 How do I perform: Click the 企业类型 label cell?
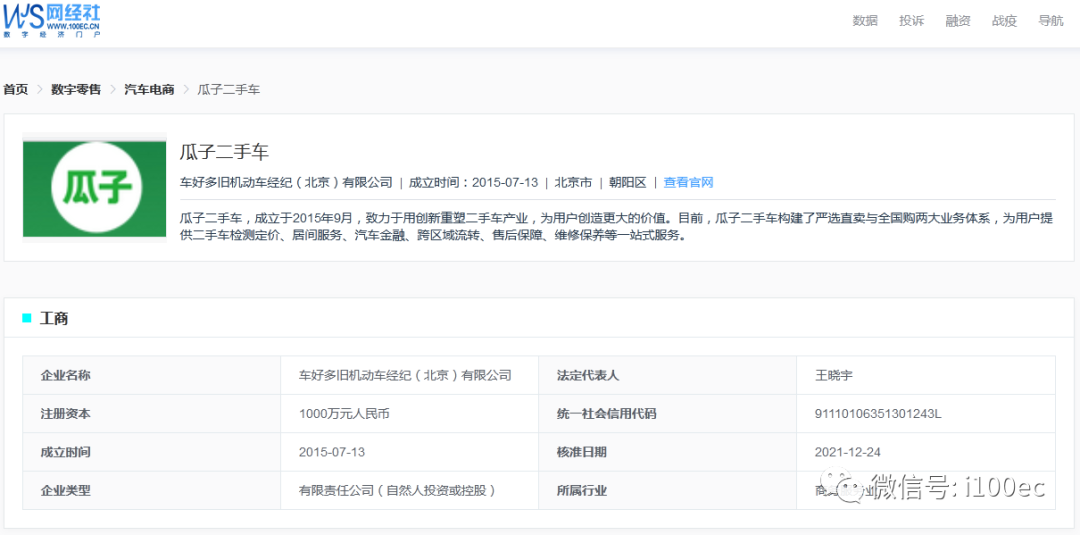coord(152,491)
